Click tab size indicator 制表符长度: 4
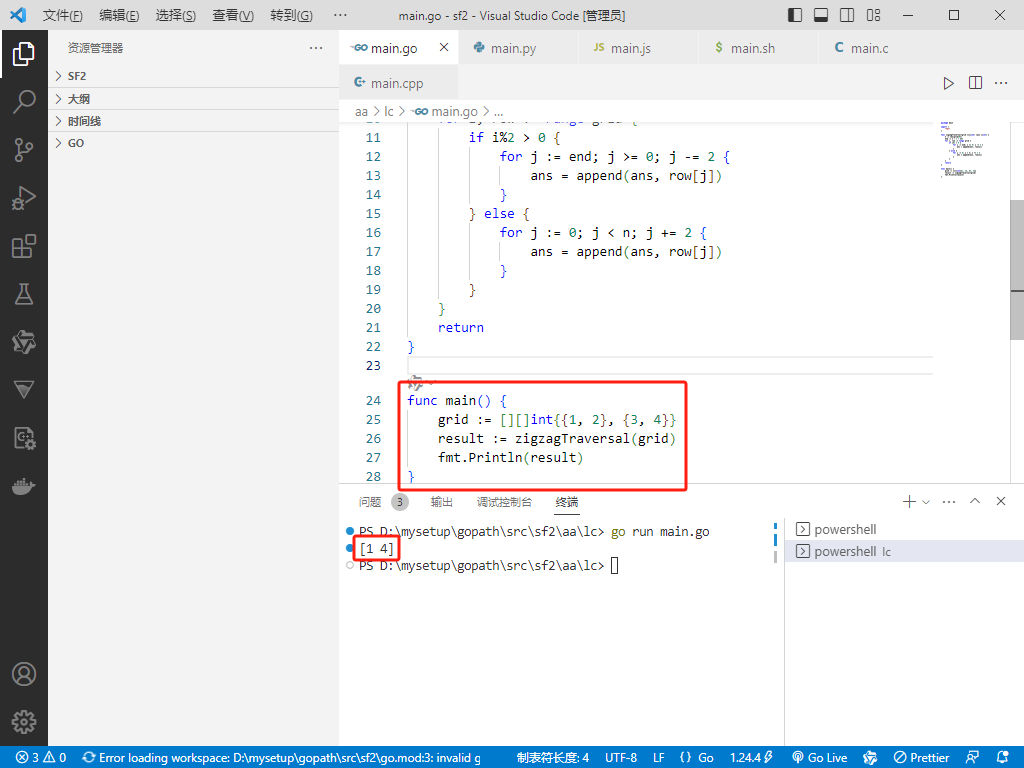Image resolution: width=1024 pixels, height=768 pixels. (x=552, y=758)
